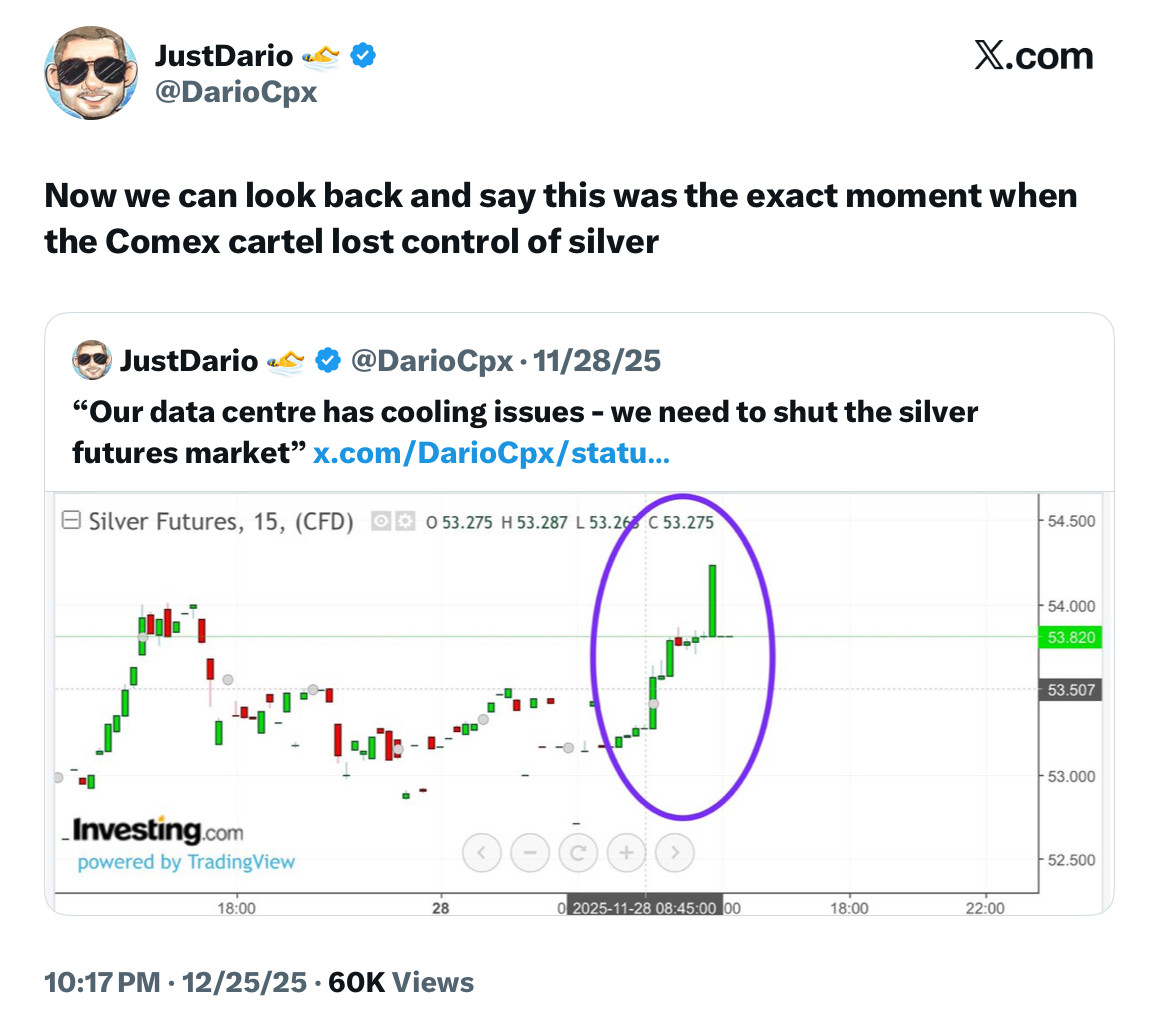Click the 2025-11-28 08:45:00 time marker

[x=645, y=908]
